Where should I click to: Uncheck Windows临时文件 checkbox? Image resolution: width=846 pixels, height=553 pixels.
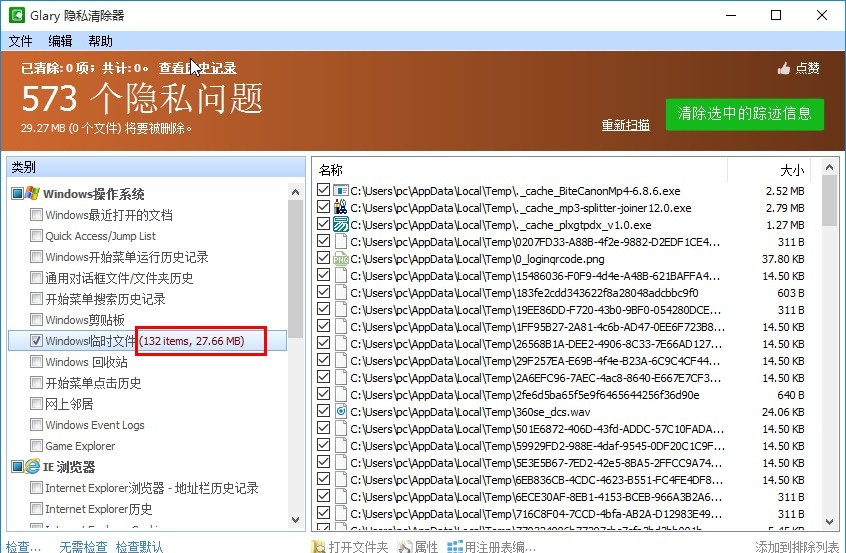tap(36, 340)
